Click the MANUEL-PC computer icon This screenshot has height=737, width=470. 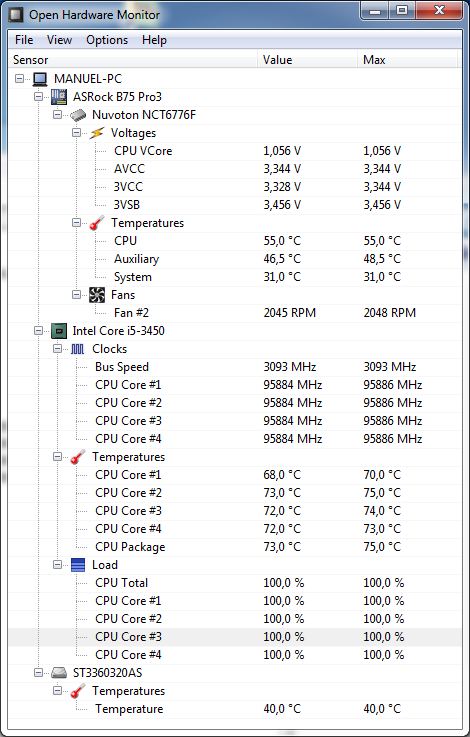pyautogui.click(x=40, y=78)
